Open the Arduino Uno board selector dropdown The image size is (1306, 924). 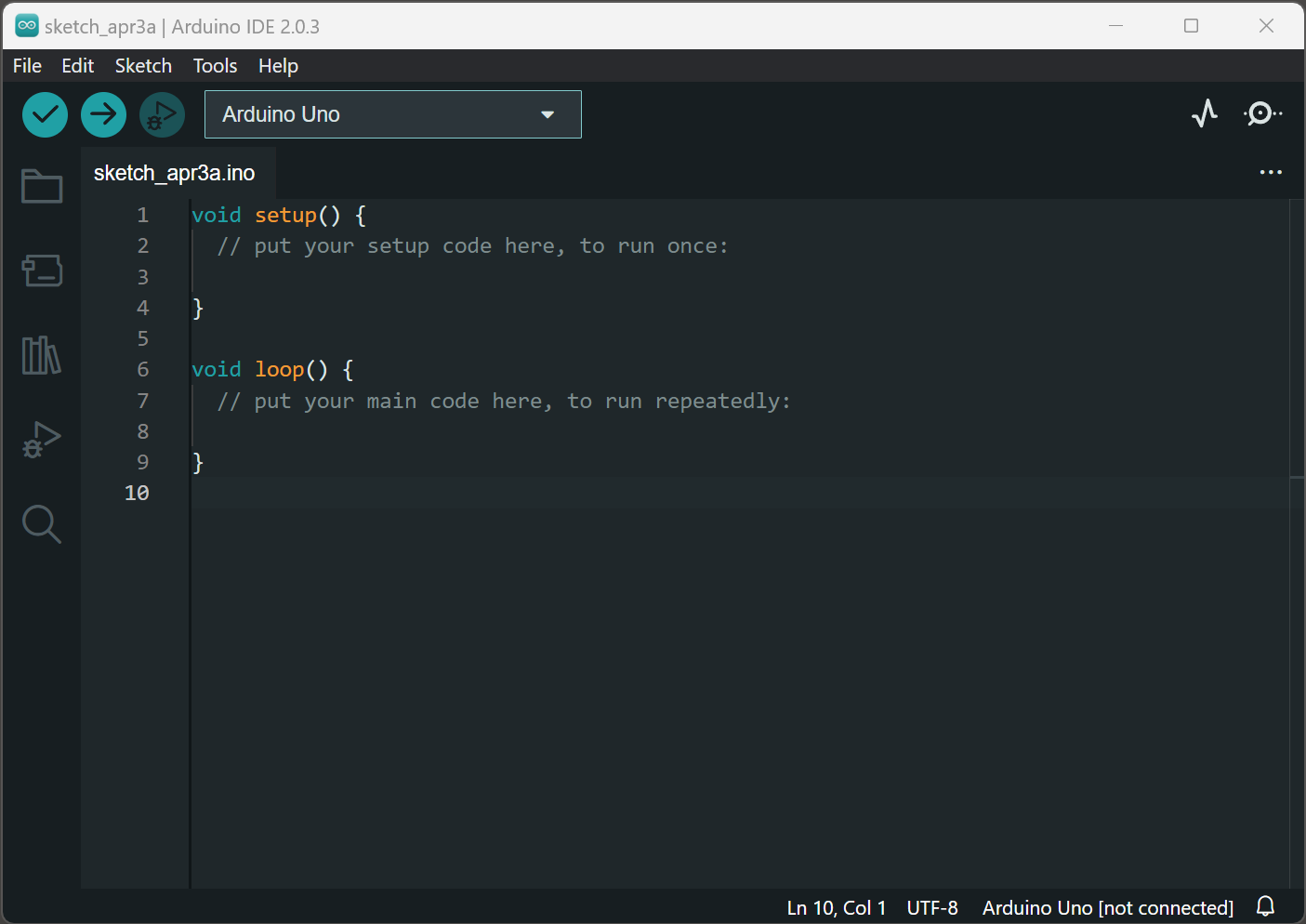click(x=393, y=114)
